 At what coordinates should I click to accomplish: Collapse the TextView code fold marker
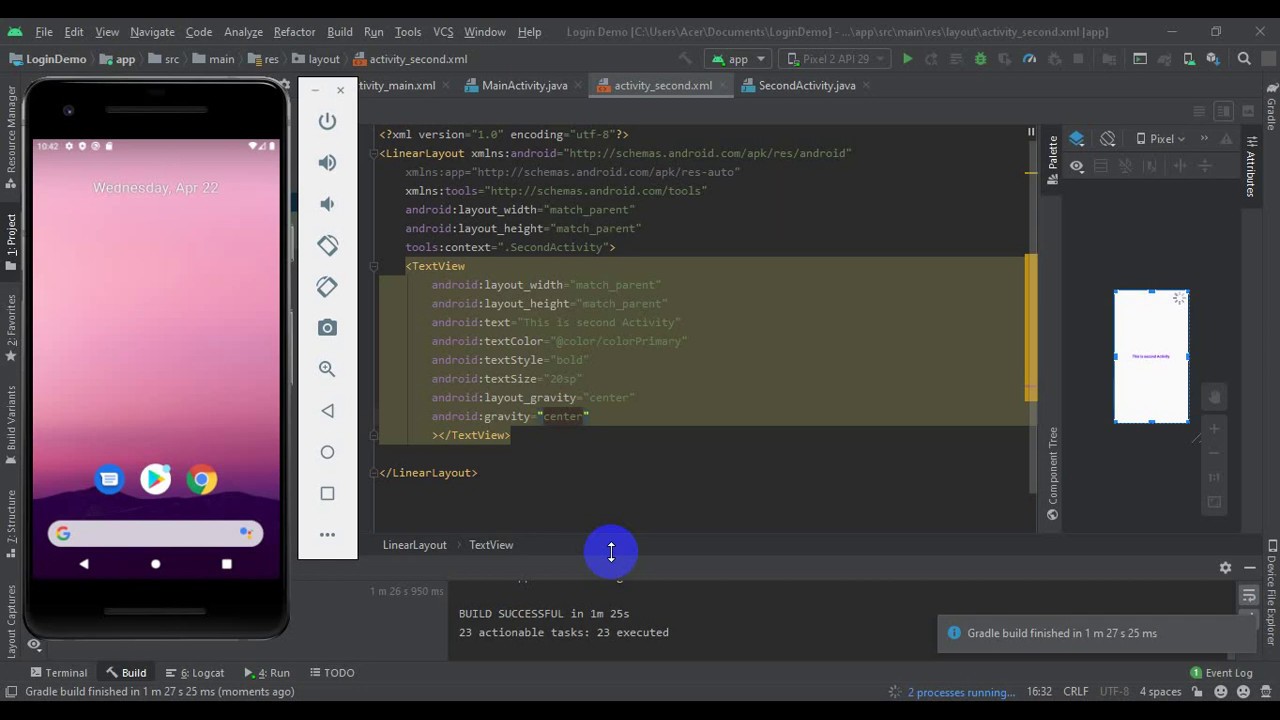coord(372,266)
